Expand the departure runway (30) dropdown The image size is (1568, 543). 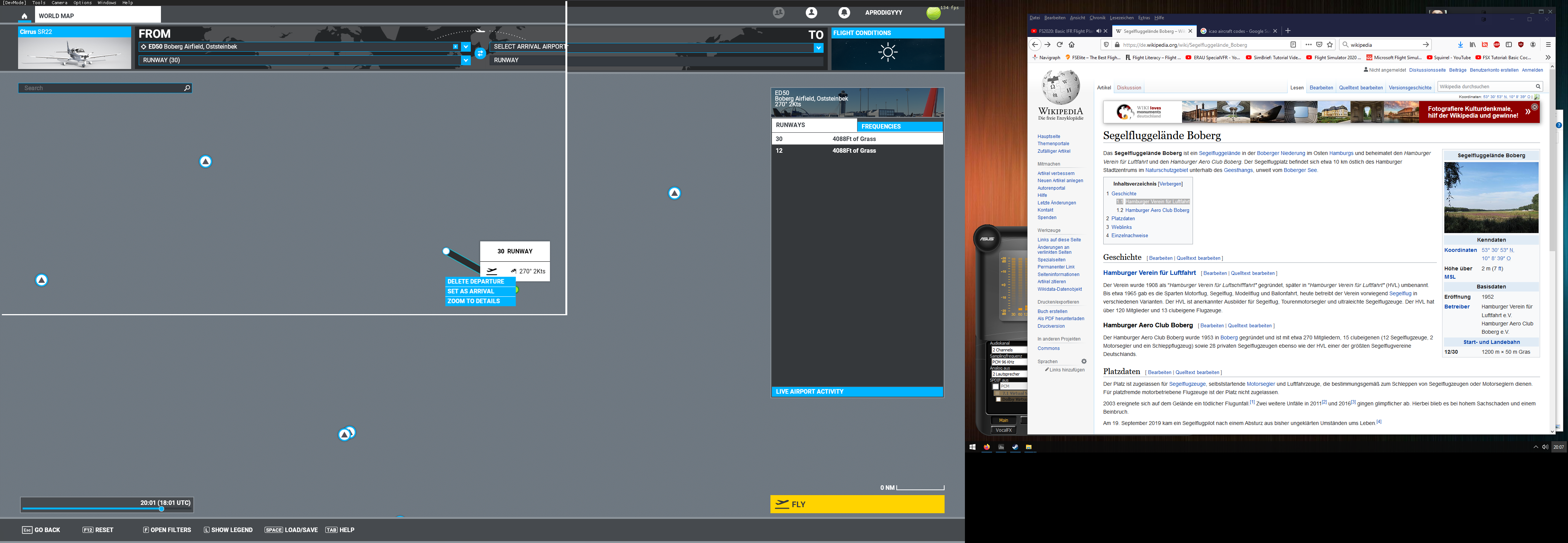pos(465,60)
